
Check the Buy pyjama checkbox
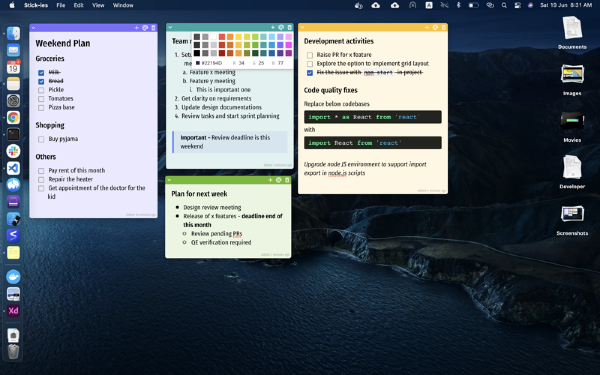click(x=41, y=139)
